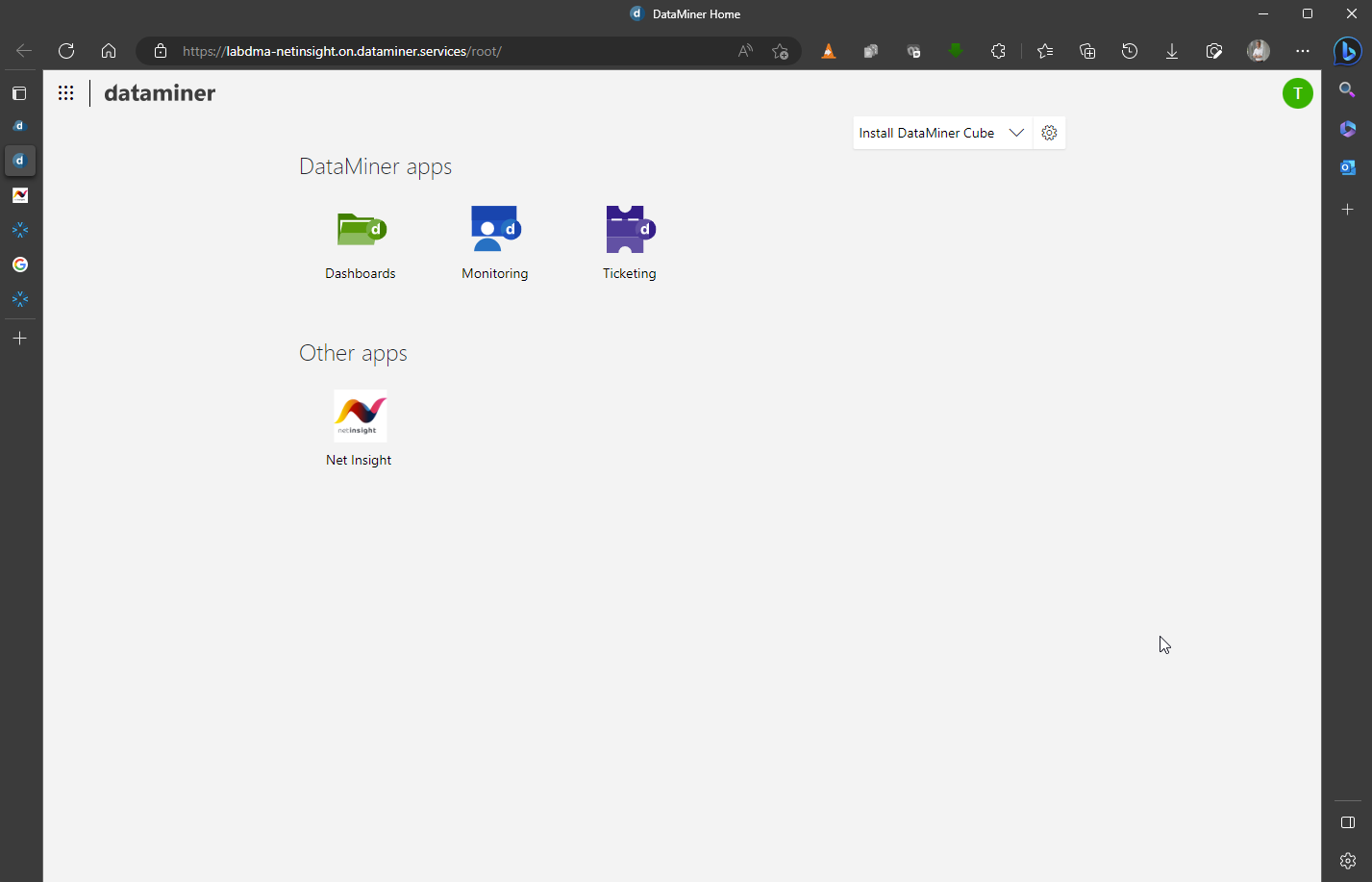Click Install DataMiner Cube button

pyautogui.click(x=927, y=133)
